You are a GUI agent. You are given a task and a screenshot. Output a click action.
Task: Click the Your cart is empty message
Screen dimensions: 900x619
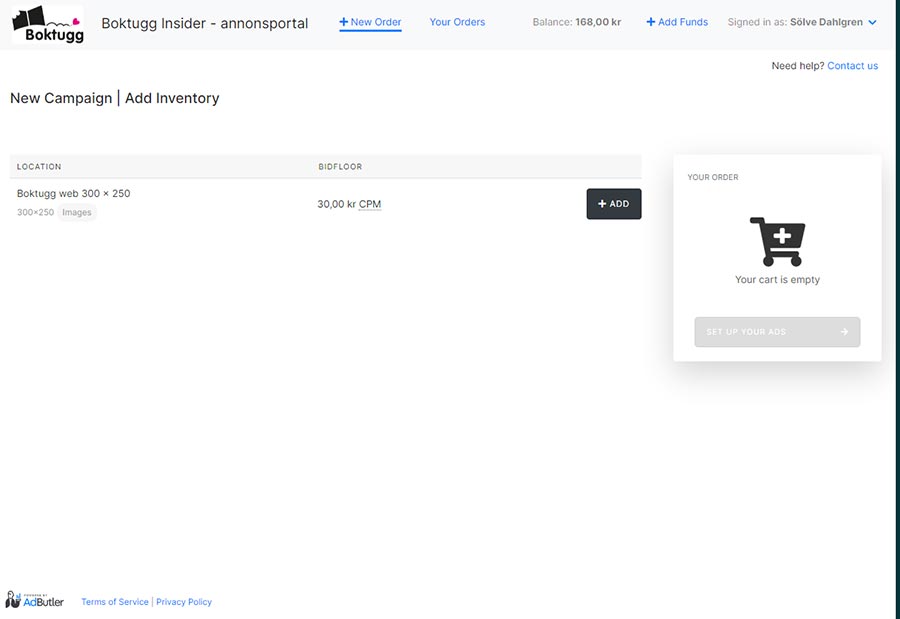(x=777, y=280)
